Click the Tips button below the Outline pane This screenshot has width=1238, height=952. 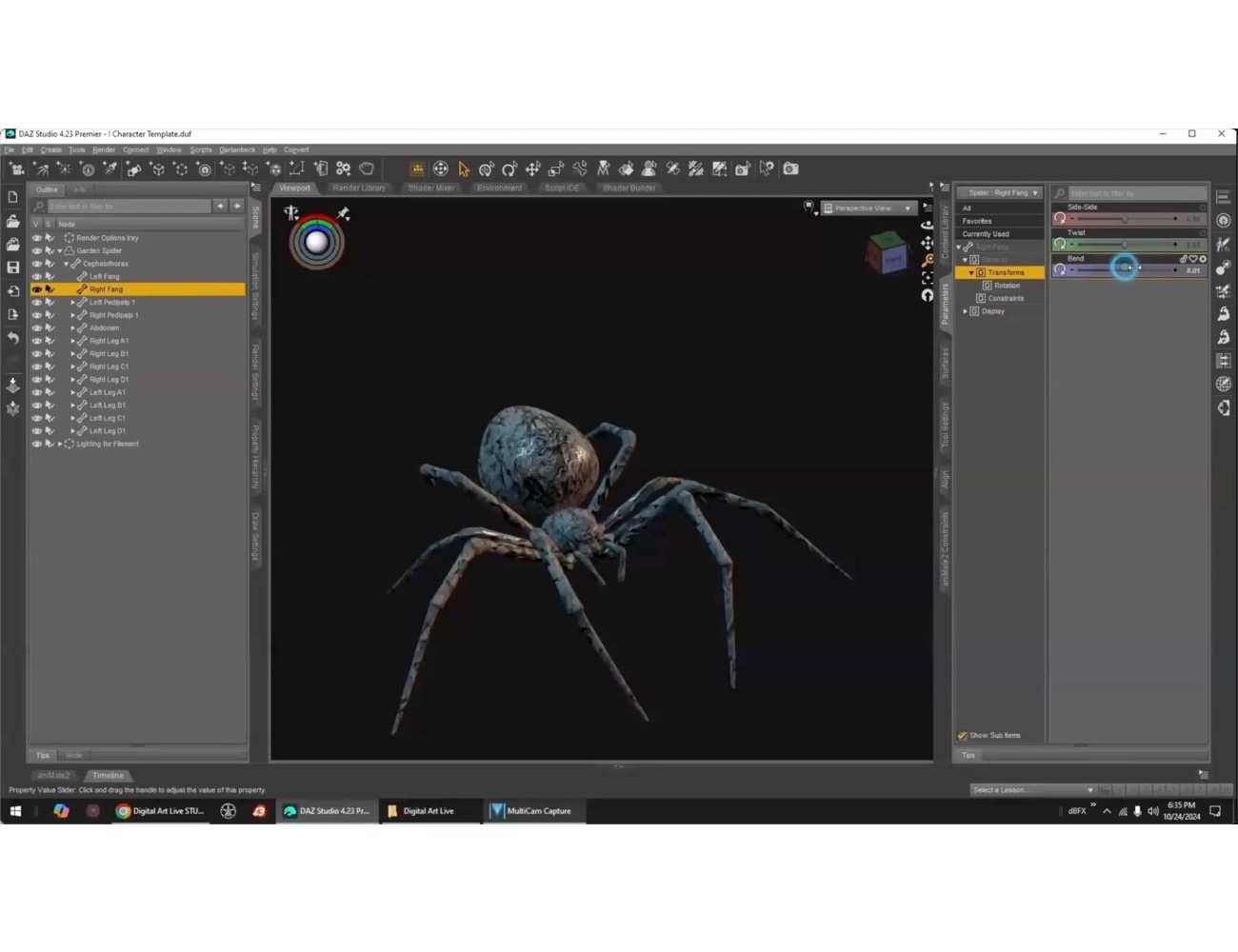(x=43, y=756)
